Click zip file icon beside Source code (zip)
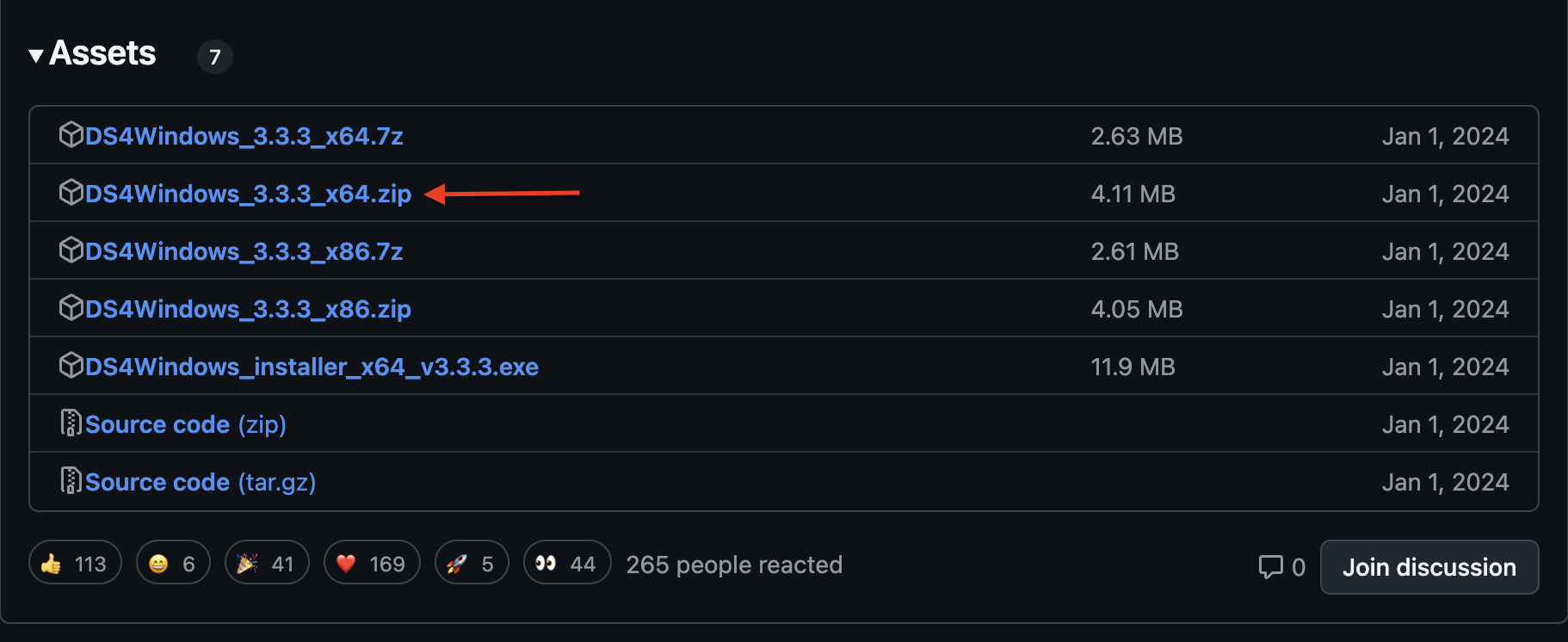The width and height of the screenshot is (1568, 642). click(x=71, y=423)
